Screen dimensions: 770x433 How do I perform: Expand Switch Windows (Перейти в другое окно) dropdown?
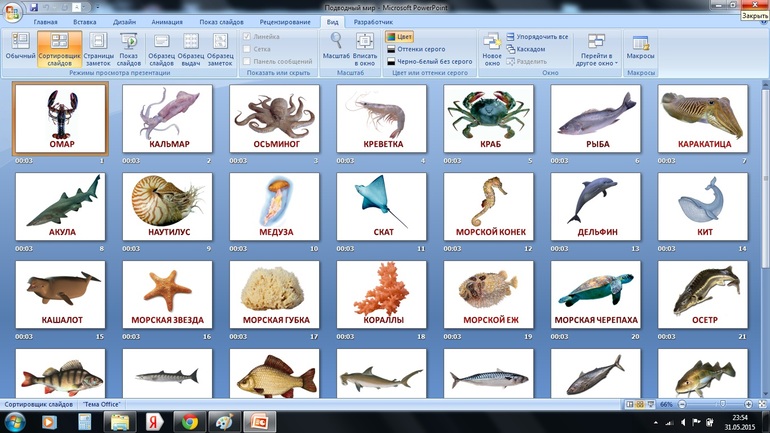point(596,48)
